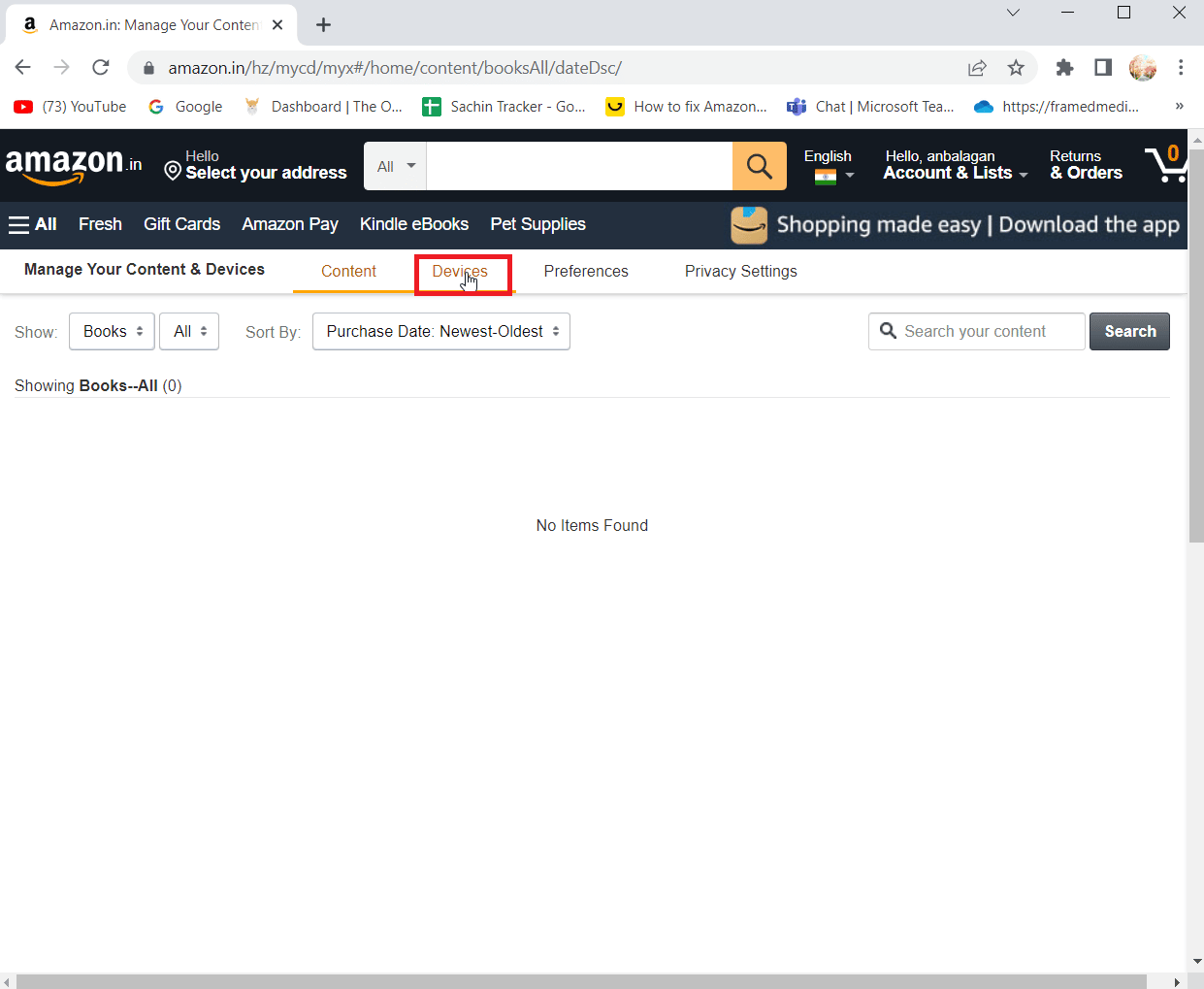Bookmark this page with star icon
The width and height of the screenshot is (1204, 989).
(1016, 68)
